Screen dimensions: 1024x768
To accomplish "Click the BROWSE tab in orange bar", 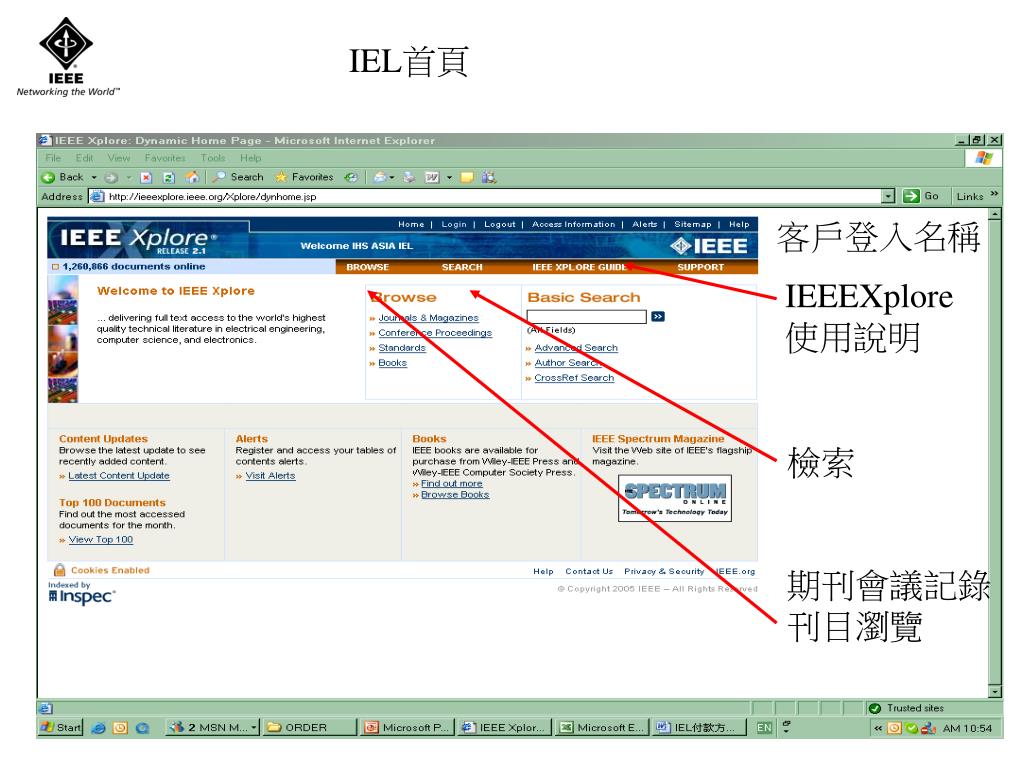I will pyautogui.click(x=368, y=267).
